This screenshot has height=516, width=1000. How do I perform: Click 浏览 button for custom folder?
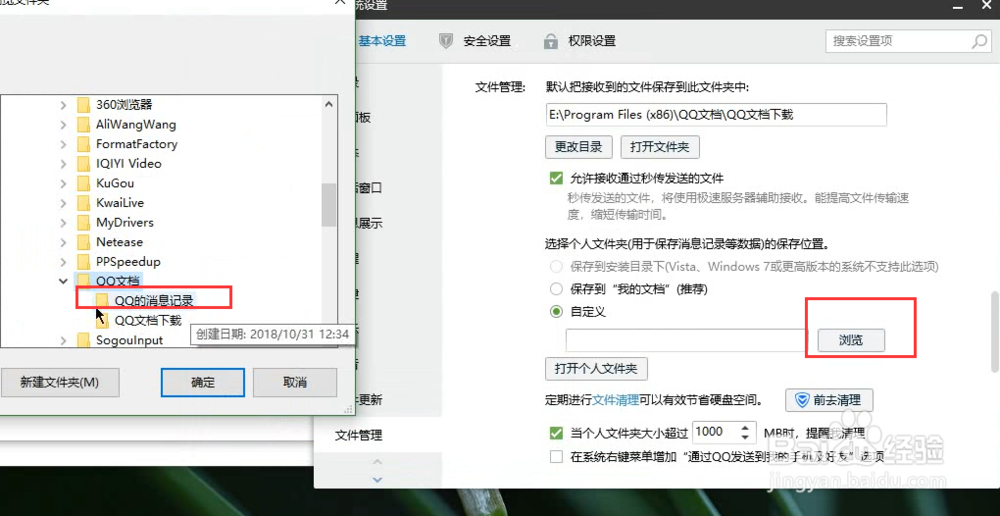(851, 341)
